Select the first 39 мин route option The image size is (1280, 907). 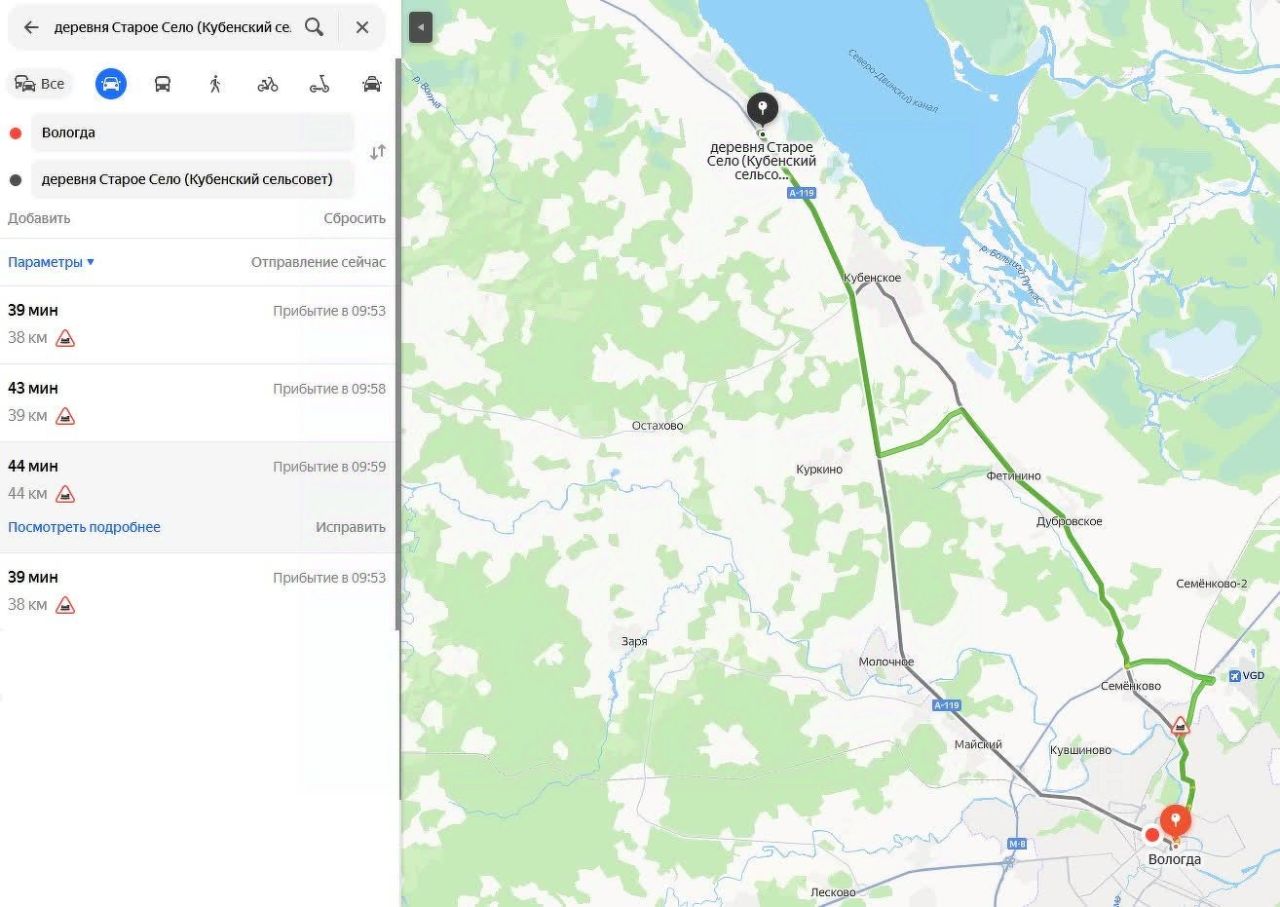197,324
